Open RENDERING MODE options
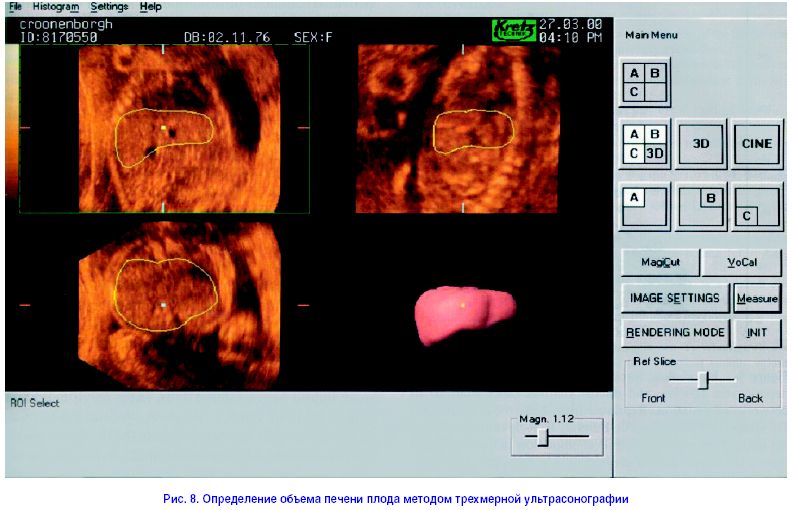Image resolution: width=793 pixels, height=510 pixels. 674,332
